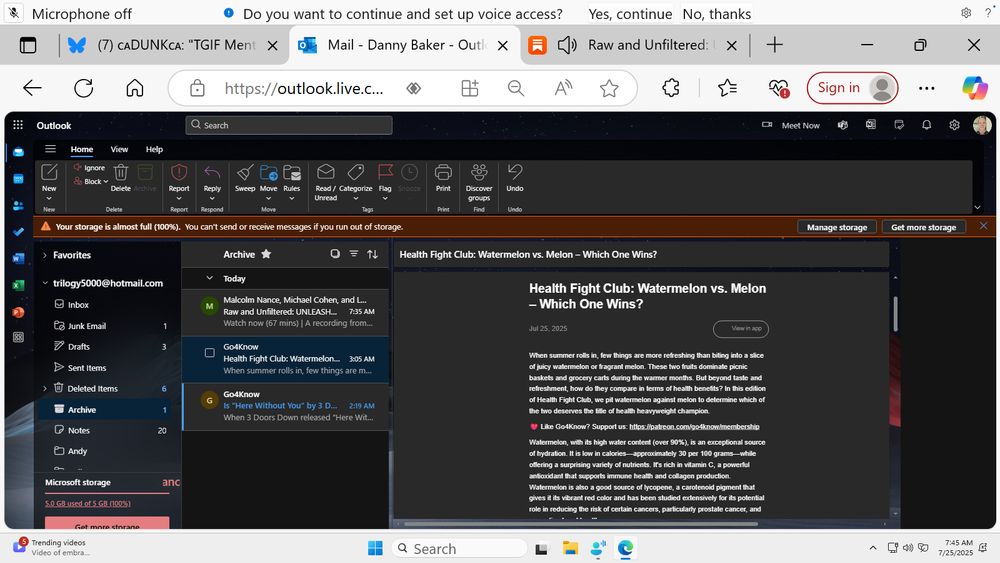
Task: Click the Move to folder icon
Action: pos(268,172)
